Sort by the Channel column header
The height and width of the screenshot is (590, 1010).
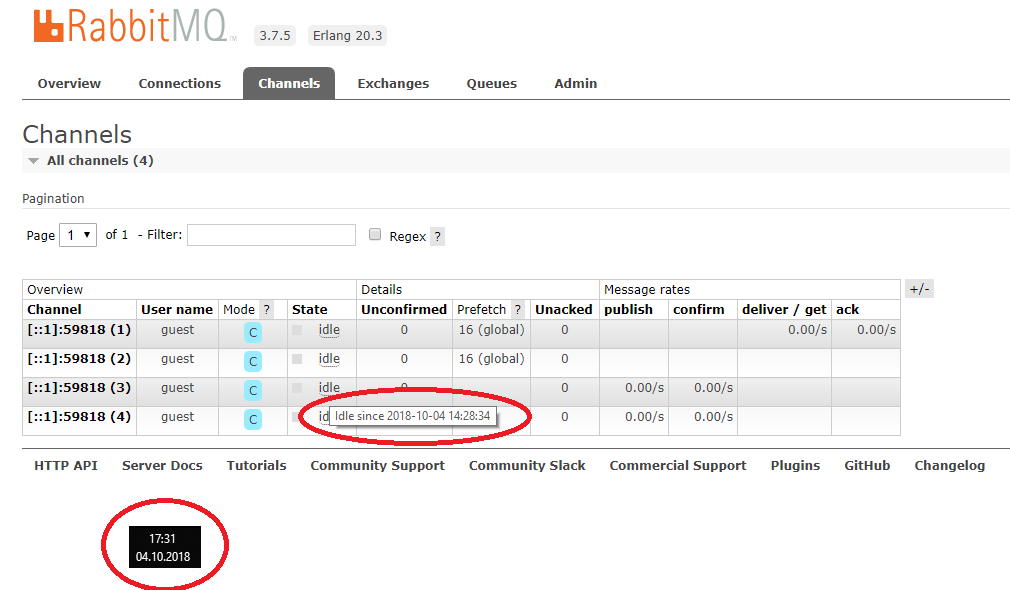click(x=54, y=310)
